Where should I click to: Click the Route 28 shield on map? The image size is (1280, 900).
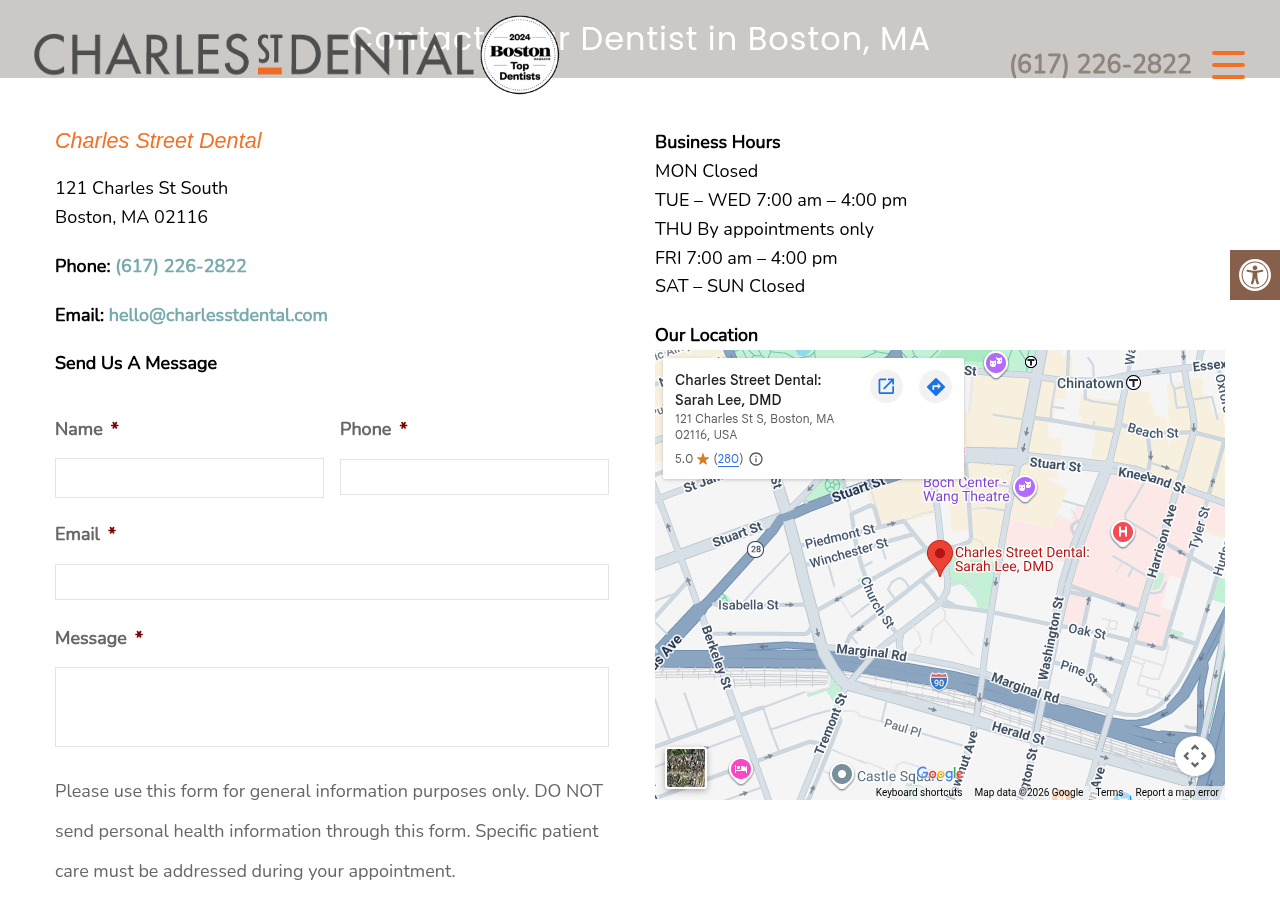(756, 549)
